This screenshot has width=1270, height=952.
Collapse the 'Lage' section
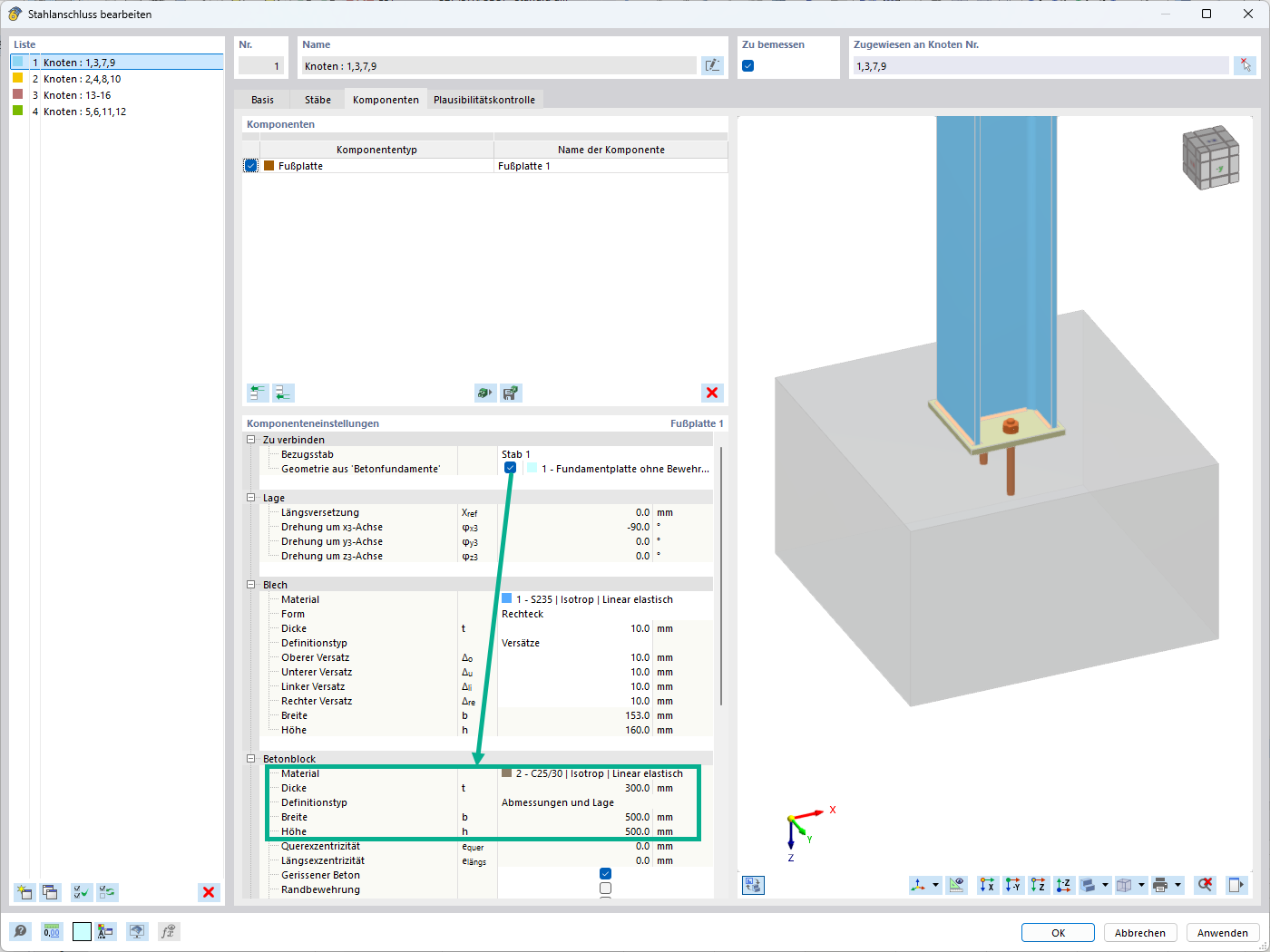pos(251,498)
